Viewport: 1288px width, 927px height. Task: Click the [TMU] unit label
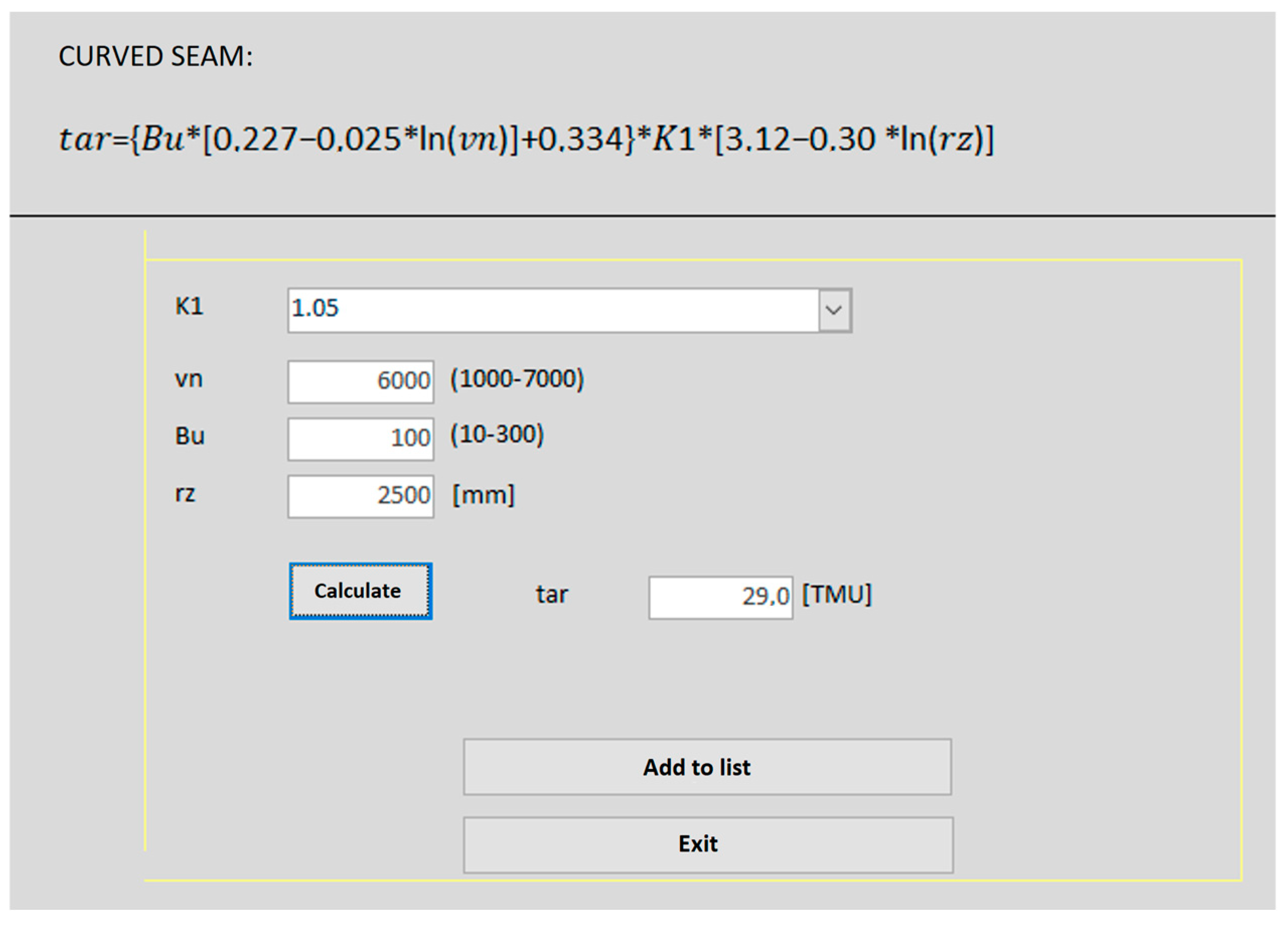pyautogui.click(x=836, y=595)
